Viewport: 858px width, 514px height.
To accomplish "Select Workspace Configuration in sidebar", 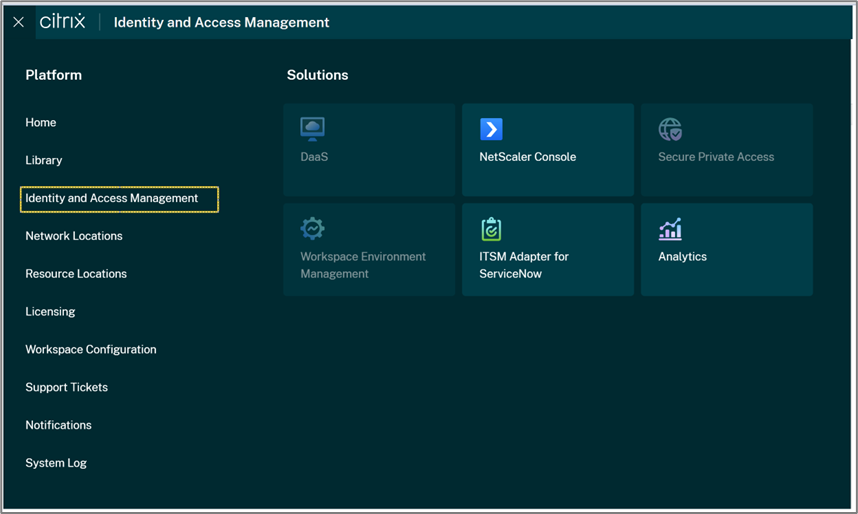I will coord(91,350).
